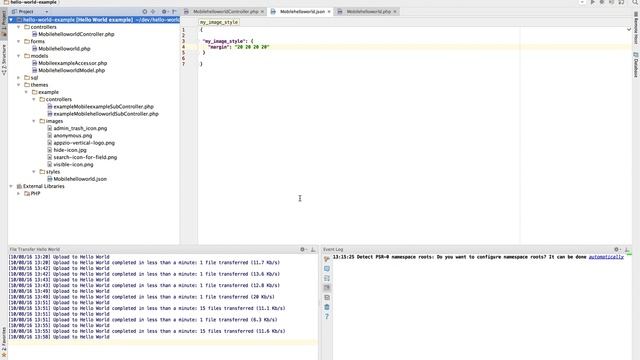Open Project panel gear settings
Screen dimensions: 640x360
pyautogui.click(x=164, y=11)
